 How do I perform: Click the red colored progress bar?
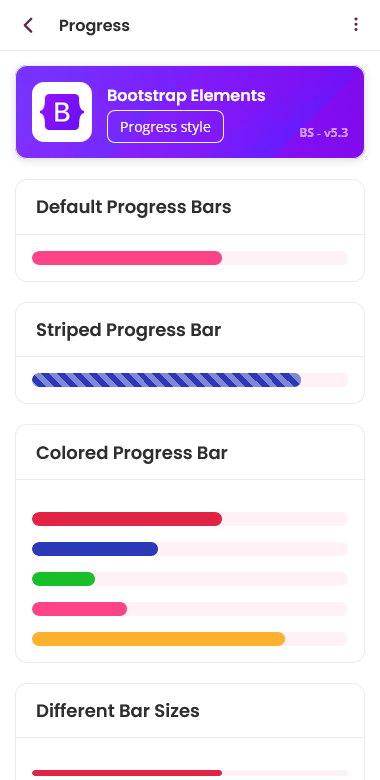[127, 519]
